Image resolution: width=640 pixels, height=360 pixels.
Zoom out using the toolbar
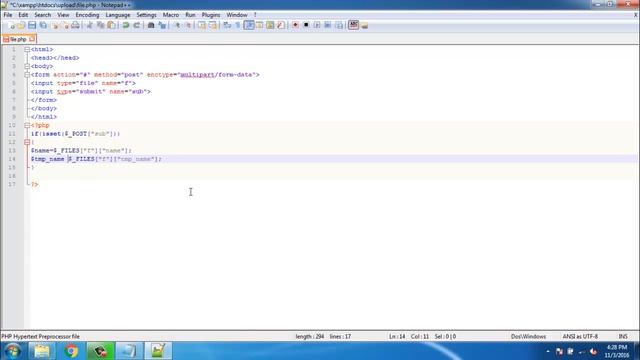click(188, 25)
